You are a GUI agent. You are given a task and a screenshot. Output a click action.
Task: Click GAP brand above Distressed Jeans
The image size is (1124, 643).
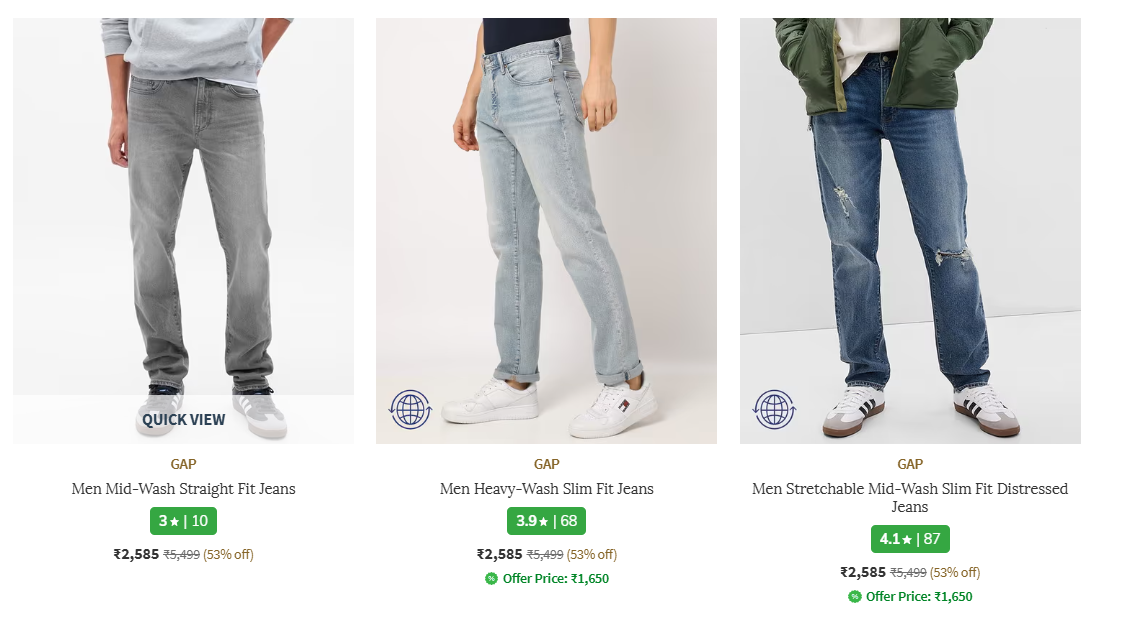(x=910, y=464)
